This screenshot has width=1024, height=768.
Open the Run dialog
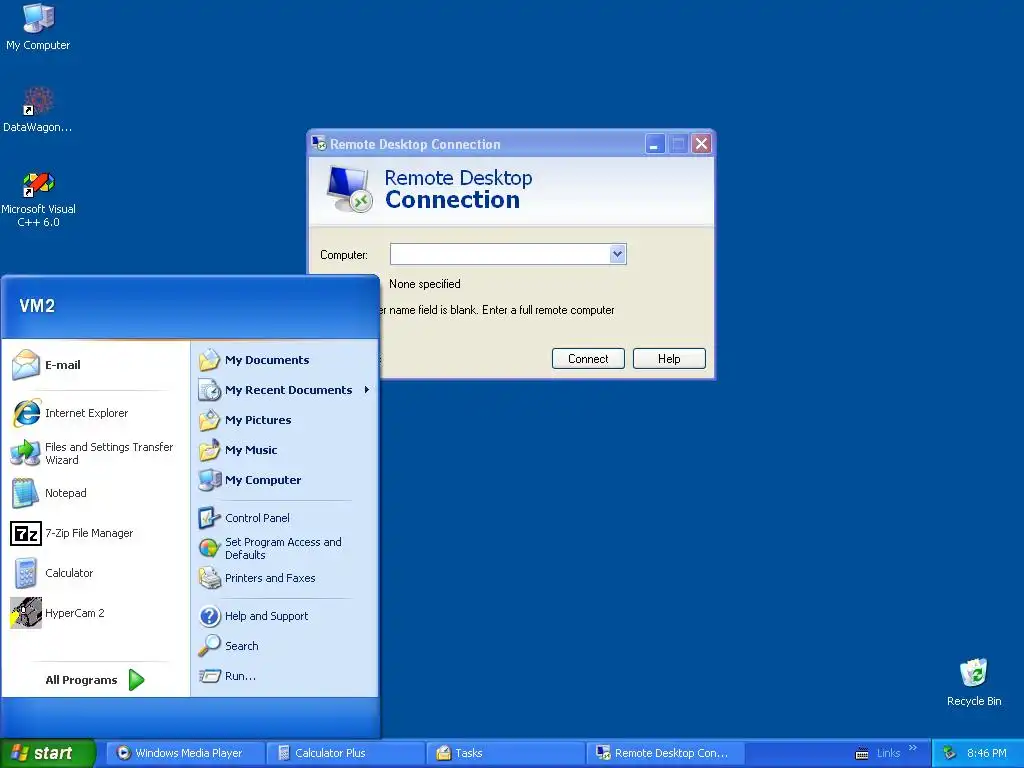click(285, 676)
